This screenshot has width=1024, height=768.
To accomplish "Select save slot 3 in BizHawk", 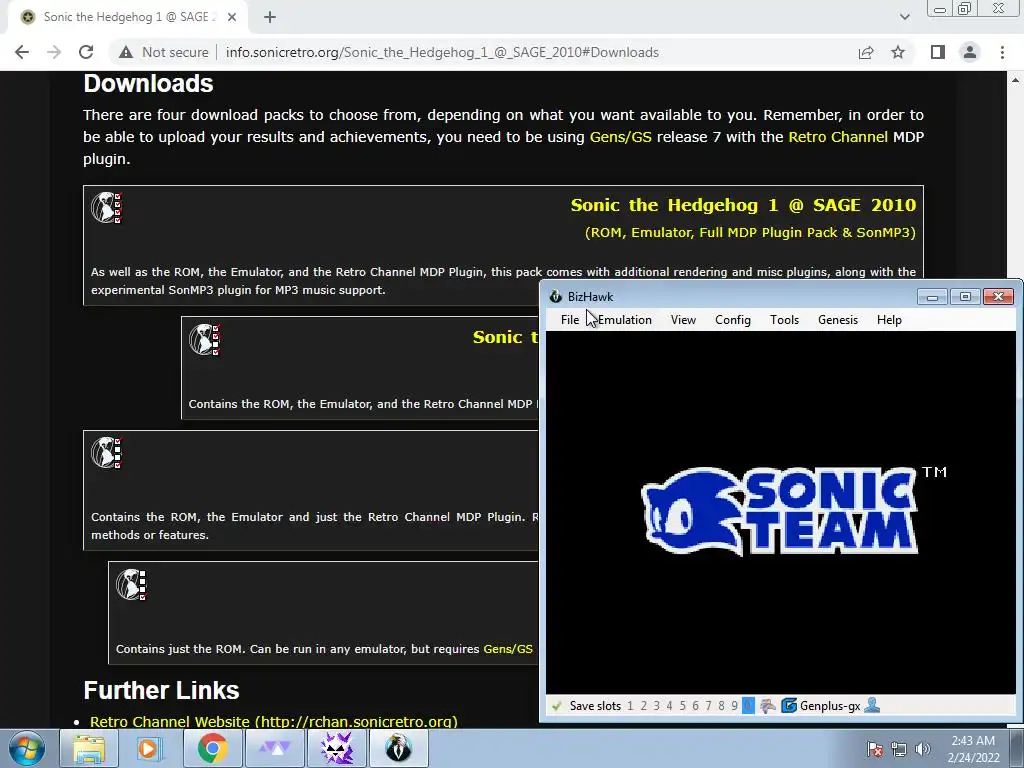I will point(656,706).
